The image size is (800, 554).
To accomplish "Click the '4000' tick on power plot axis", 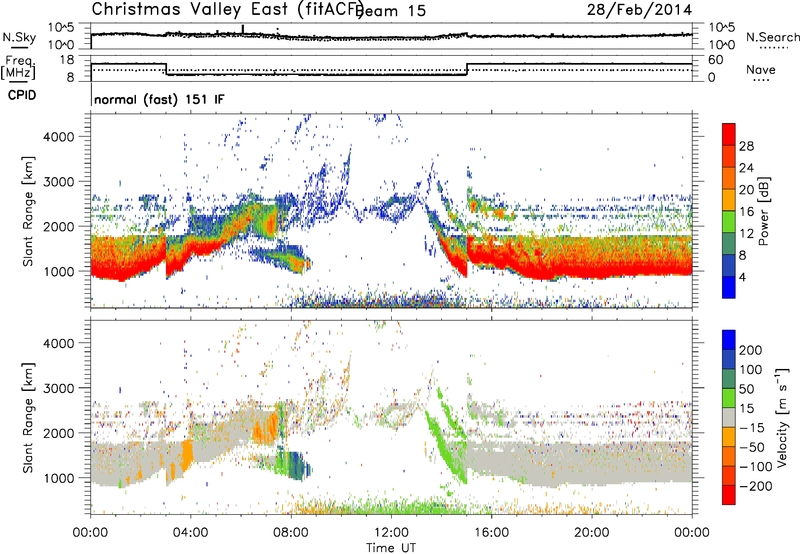I will click(58, 137).
